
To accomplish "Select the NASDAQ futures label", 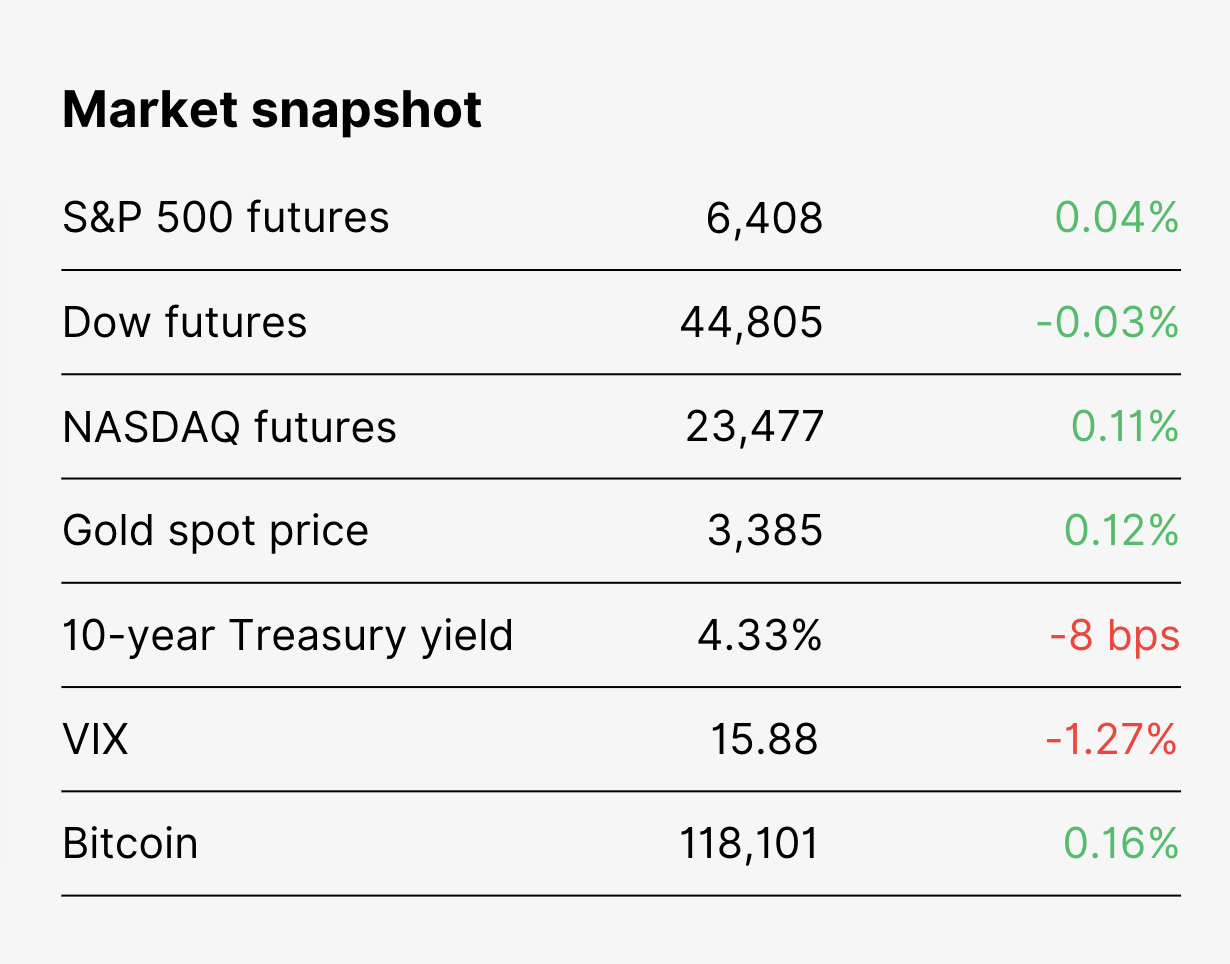I will (x=230, y=427).
